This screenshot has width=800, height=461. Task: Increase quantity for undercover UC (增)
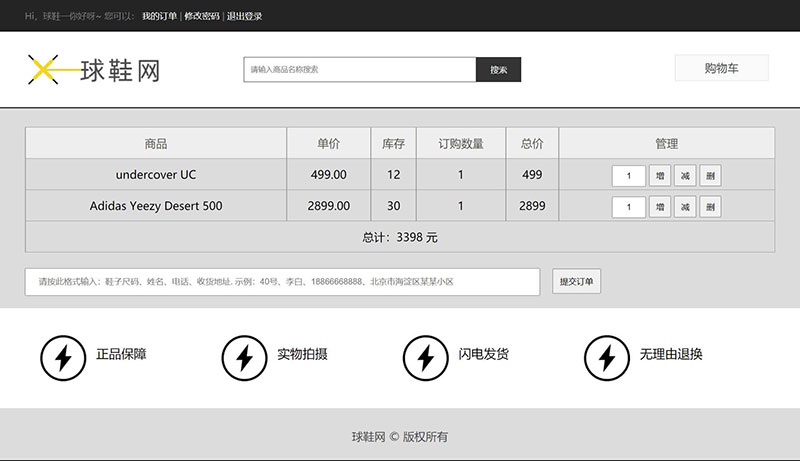coord(660,176)
